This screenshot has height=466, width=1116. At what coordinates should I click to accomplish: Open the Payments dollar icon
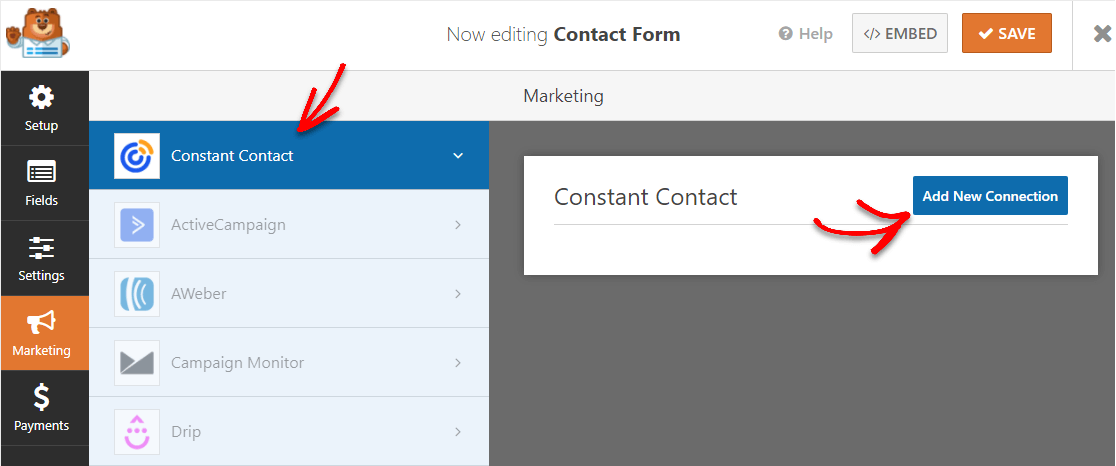(41, 397)
